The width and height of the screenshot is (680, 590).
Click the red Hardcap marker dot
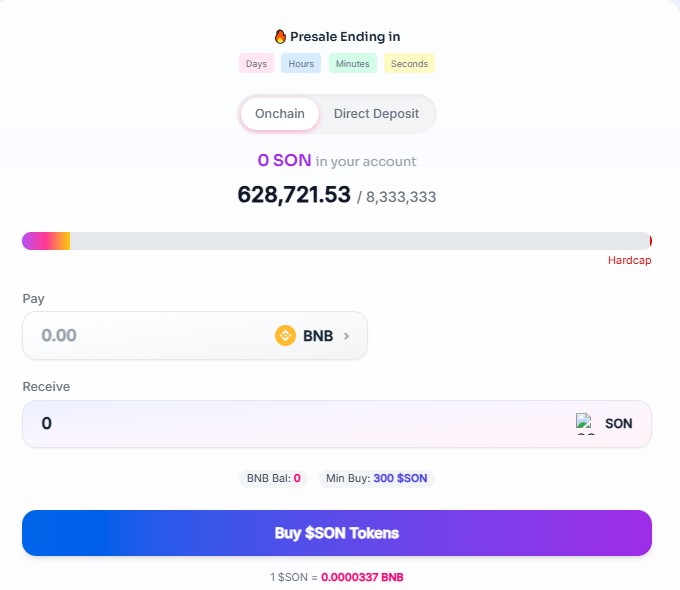[650, 241]
